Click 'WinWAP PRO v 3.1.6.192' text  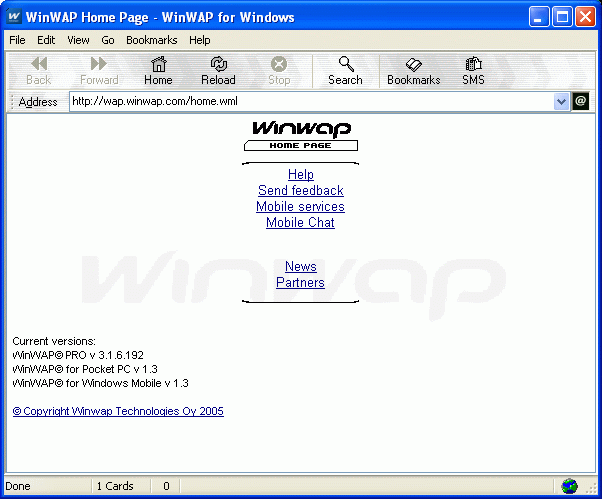tap(78, 355)
